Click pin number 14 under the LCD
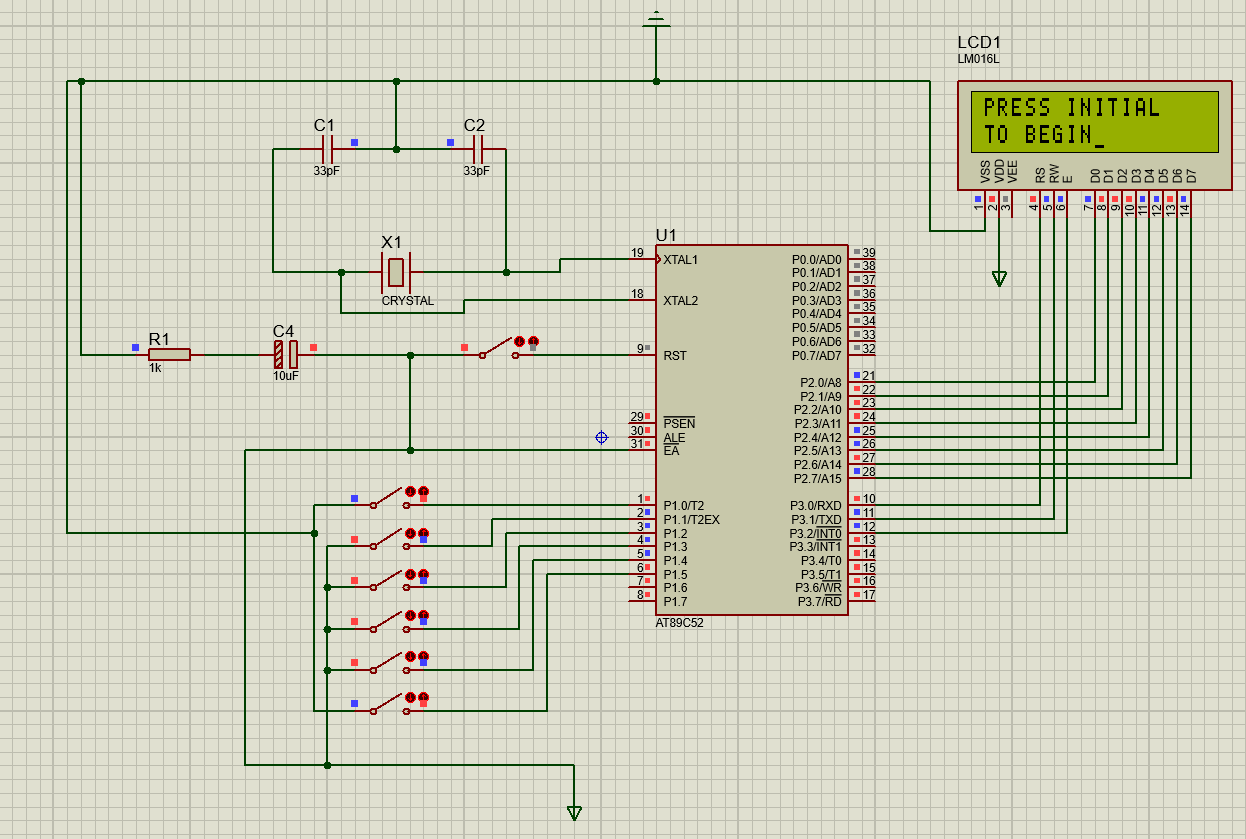 point(1184,209)
